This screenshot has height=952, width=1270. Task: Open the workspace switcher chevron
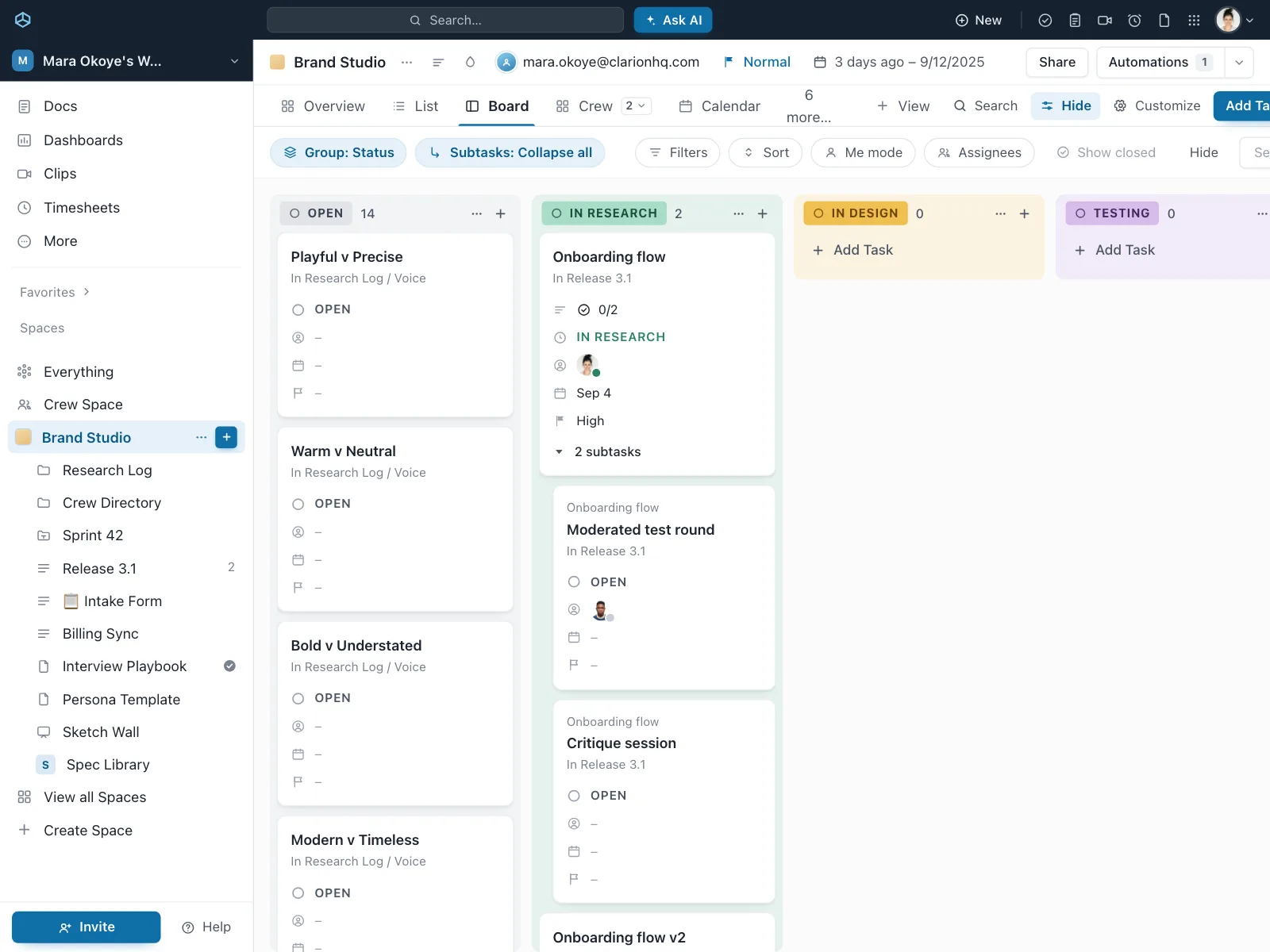(x=234, y=61)
